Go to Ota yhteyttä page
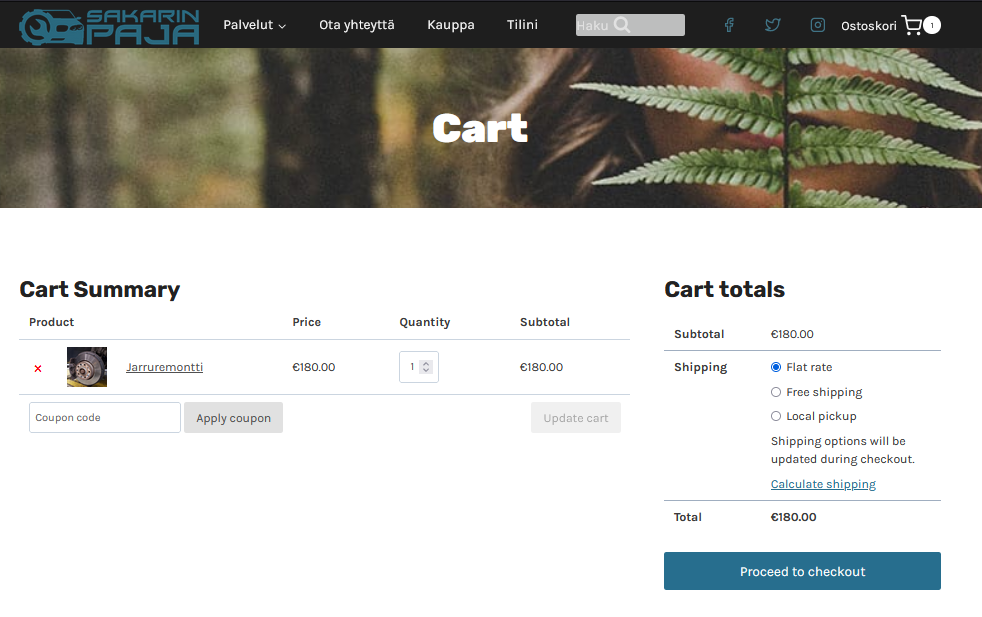Image resolution: width=982 pixels, height=617 pixels. point(356,25)
